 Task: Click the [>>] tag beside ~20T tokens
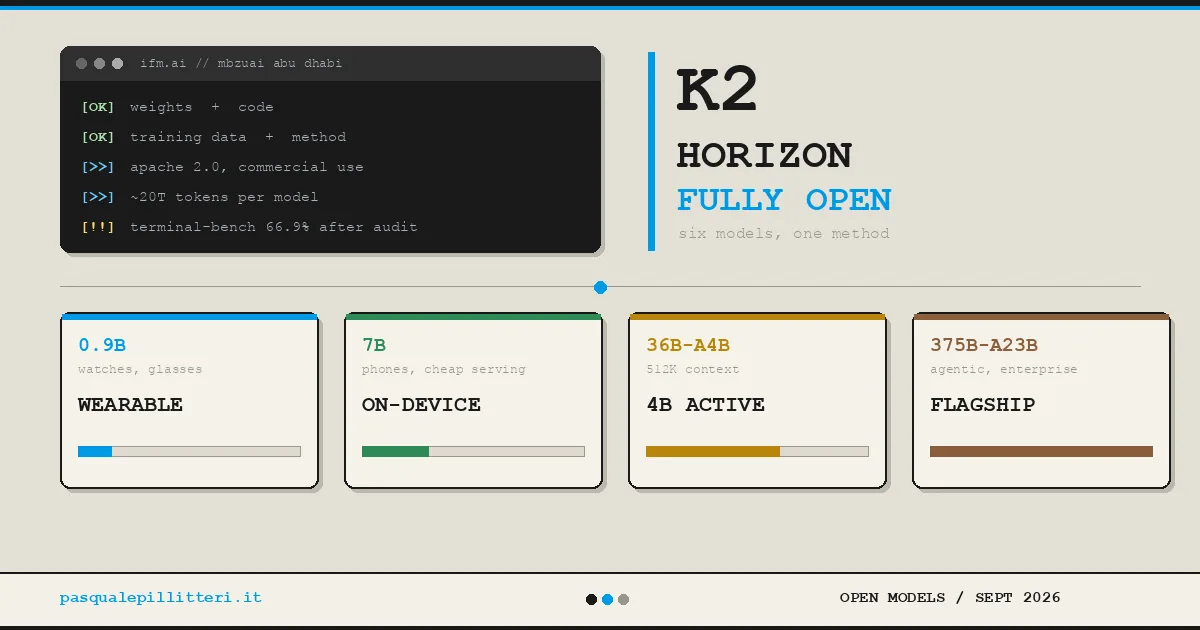(98, 197)
